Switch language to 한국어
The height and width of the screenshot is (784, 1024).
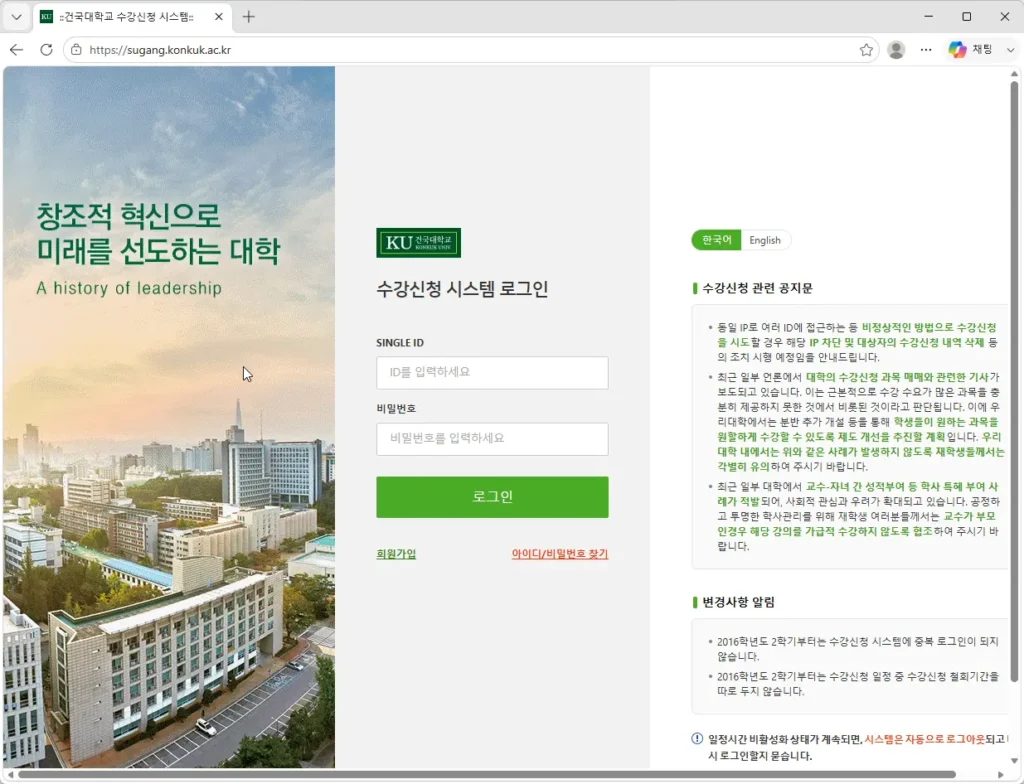tap(716, 240)
